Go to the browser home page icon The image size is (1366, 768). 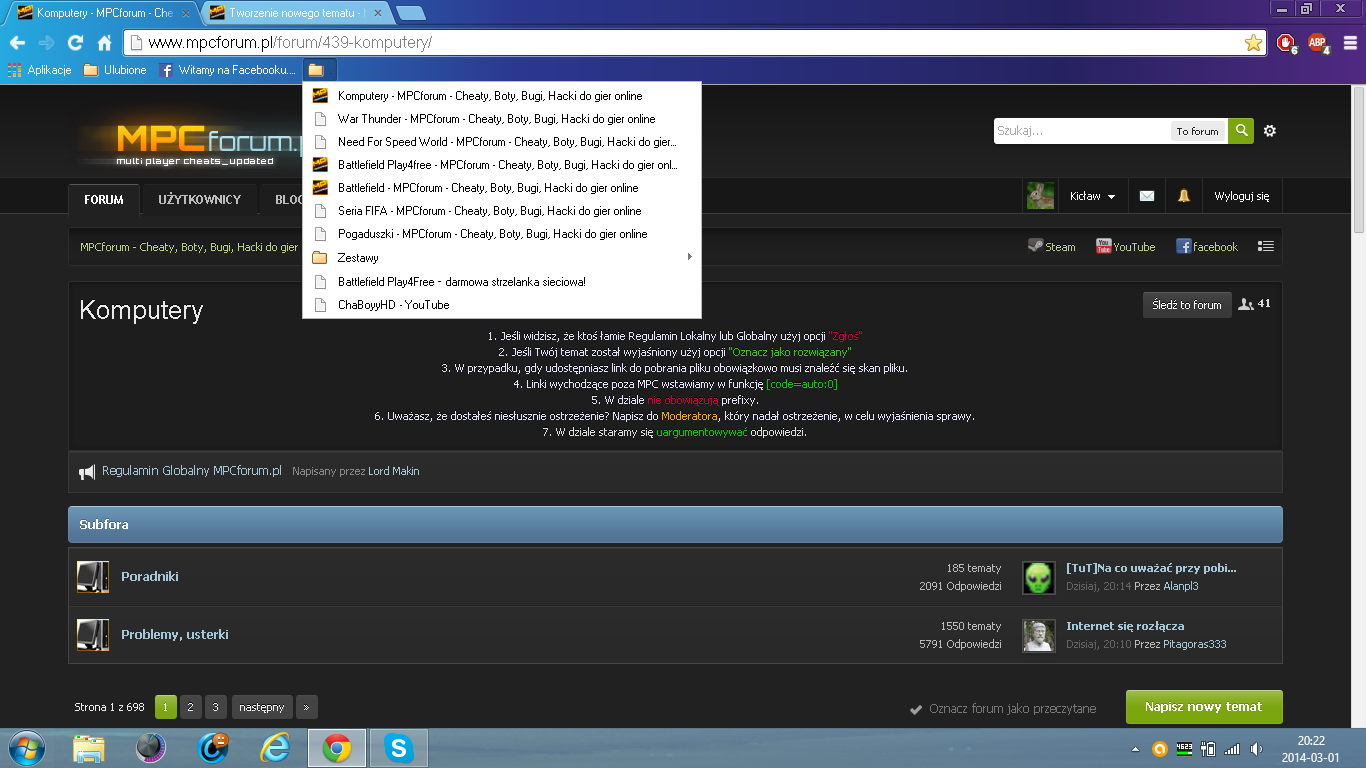point(104,43)
